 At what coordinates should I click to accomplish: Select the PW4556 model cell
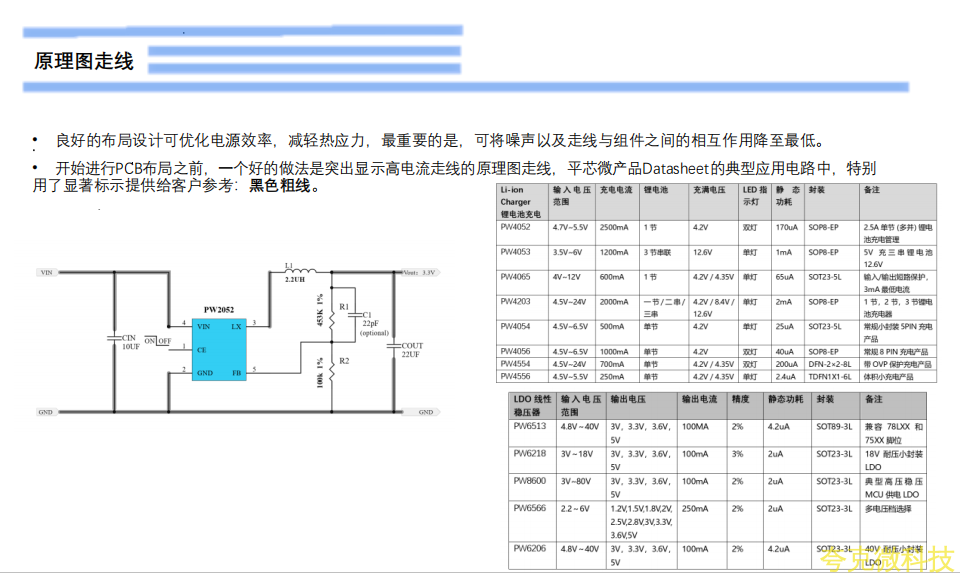coord(516,376)
